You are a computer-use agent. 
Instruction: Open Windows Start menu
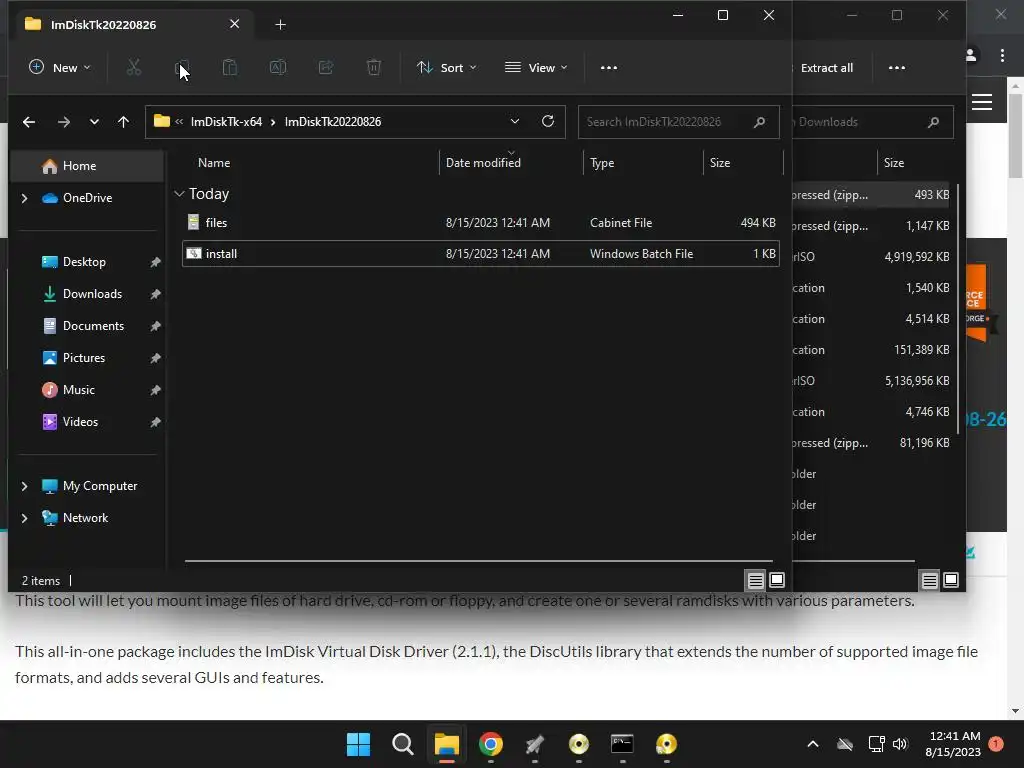point(358,744)
